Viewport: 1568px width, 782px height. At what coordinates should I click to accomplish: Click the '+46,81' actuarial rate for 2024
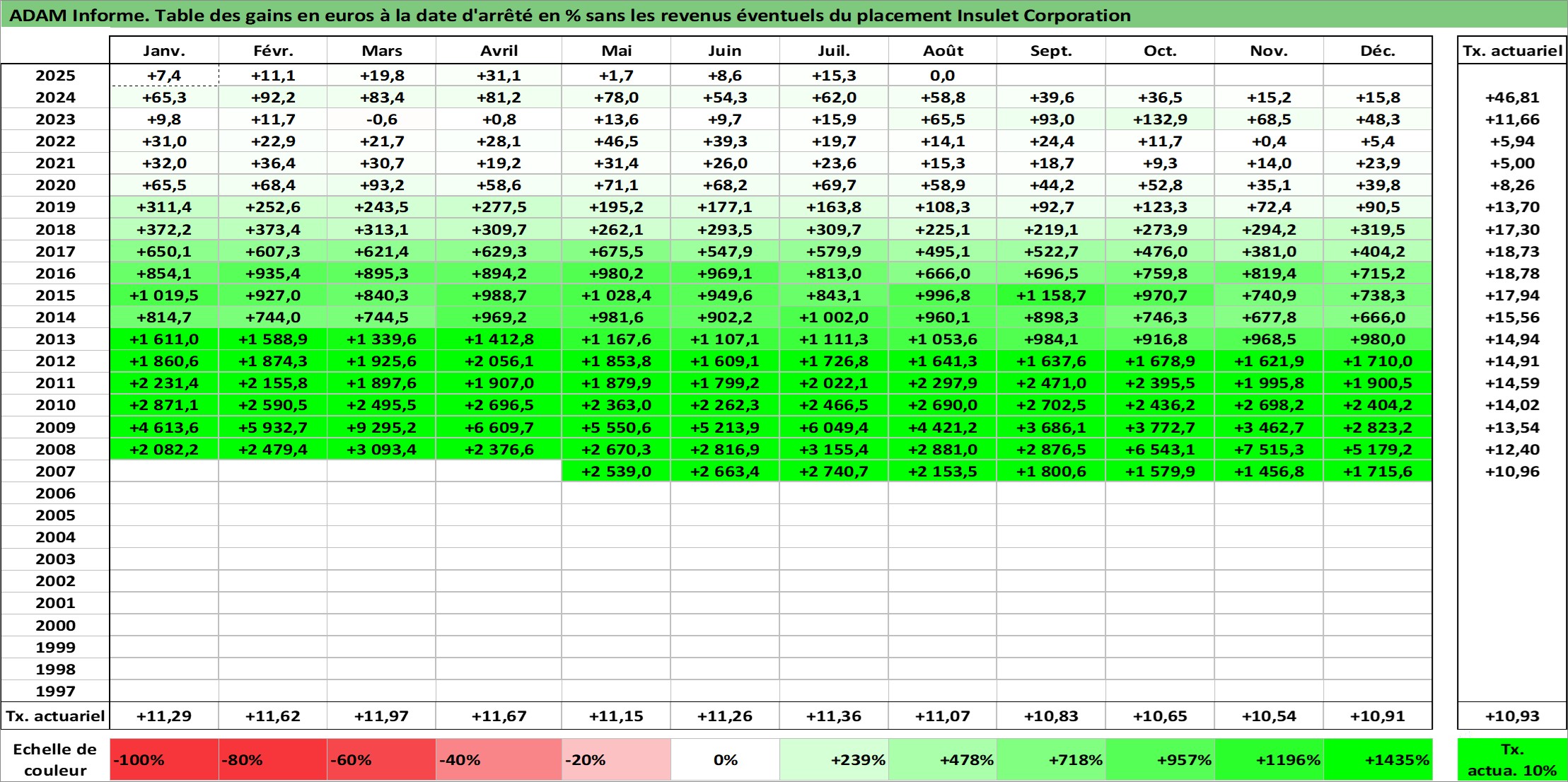click(1512, 98)
